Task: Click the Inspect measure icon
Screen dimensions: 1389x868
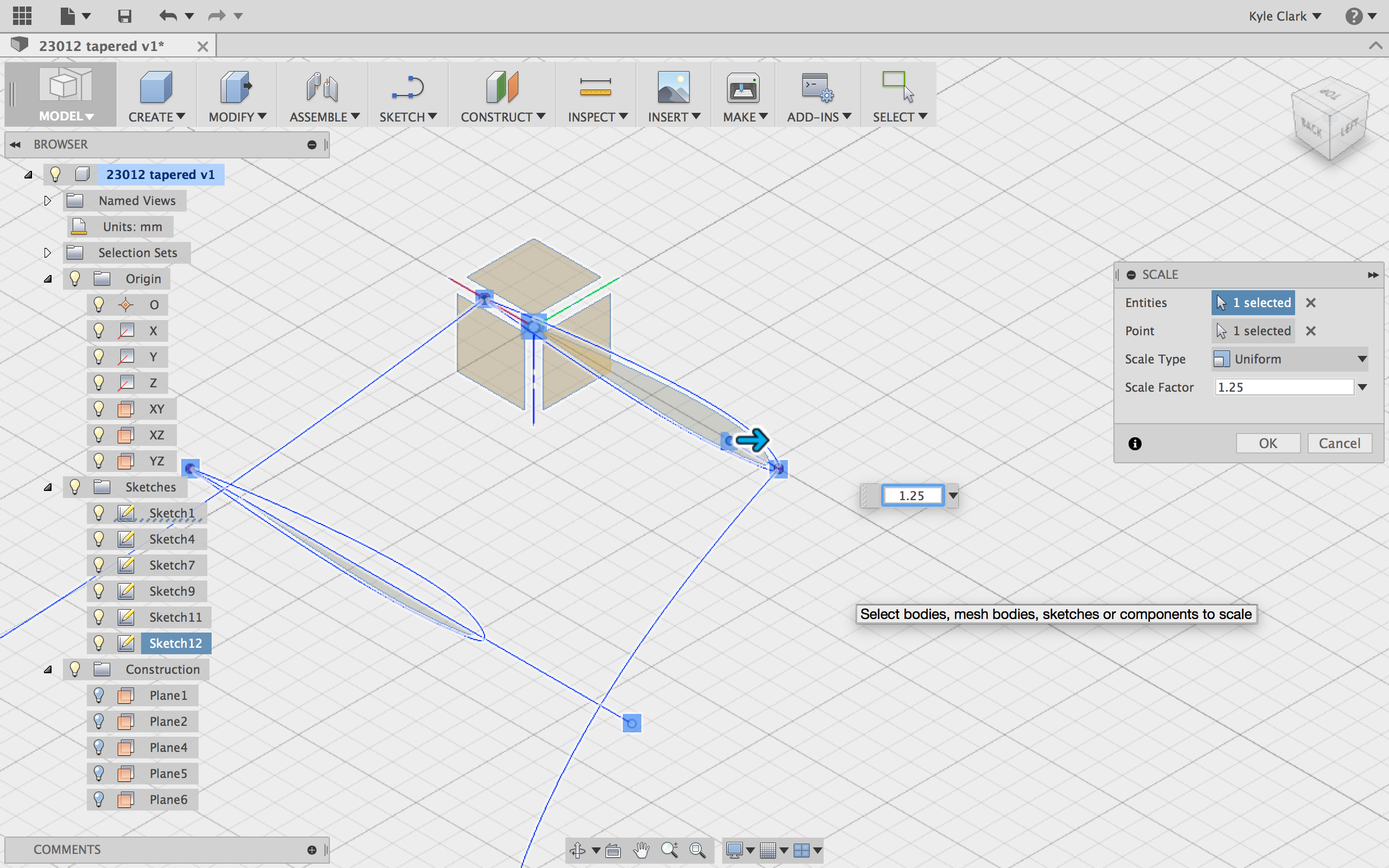Action: (x=595, y=88)
